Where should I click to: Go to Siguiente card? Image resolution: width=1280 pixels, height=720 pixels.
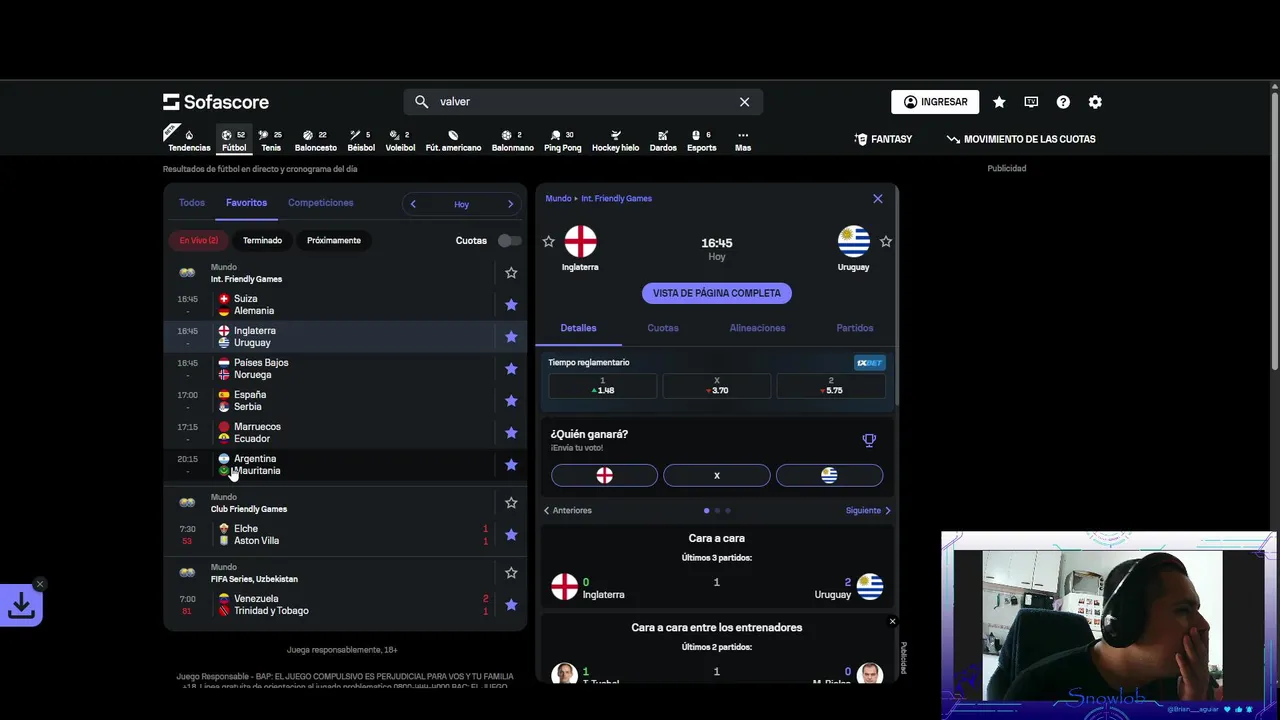[x=868, y=511]
